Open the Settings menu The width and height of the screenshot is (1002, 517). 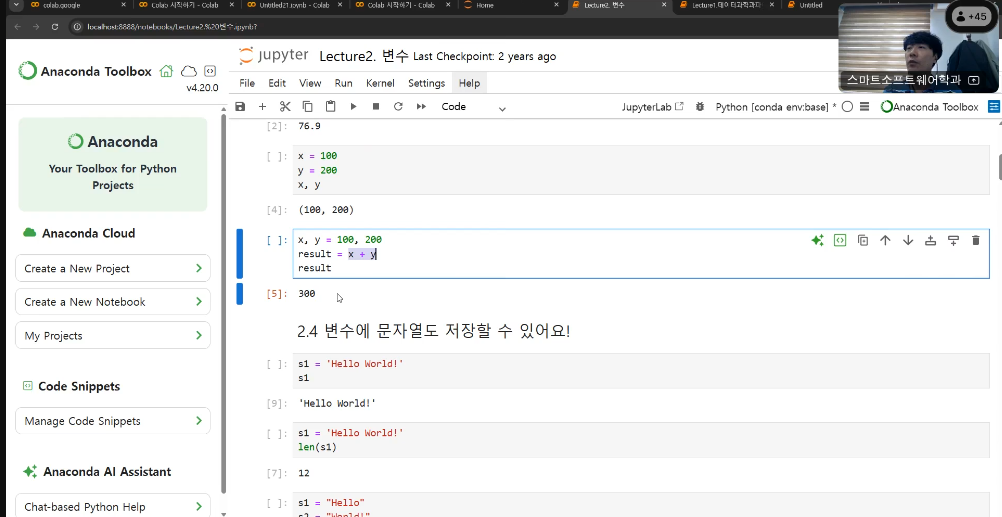pos(426,83)
